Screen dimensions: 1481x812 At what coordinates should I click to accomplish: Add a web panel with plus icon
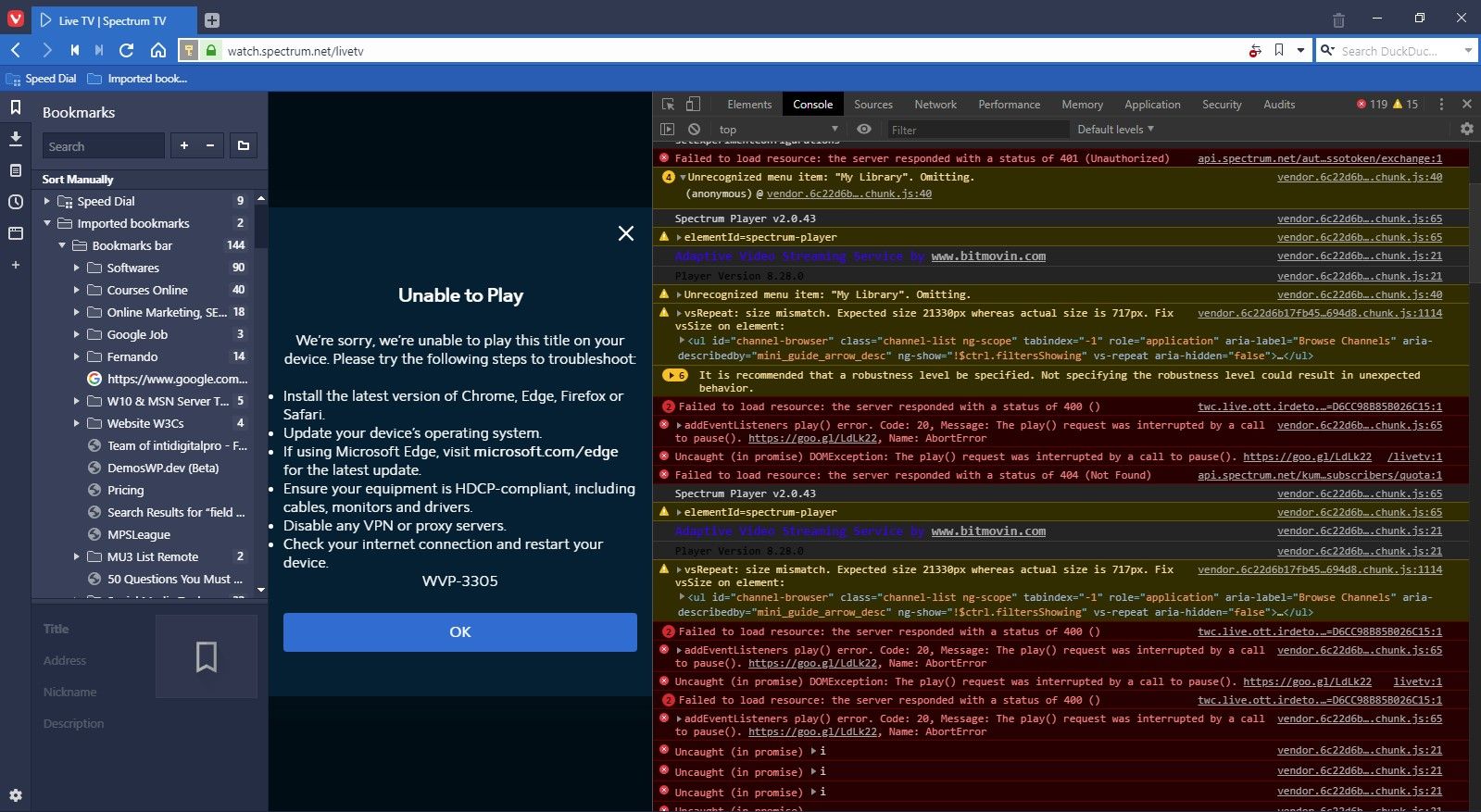pos(16,265)
